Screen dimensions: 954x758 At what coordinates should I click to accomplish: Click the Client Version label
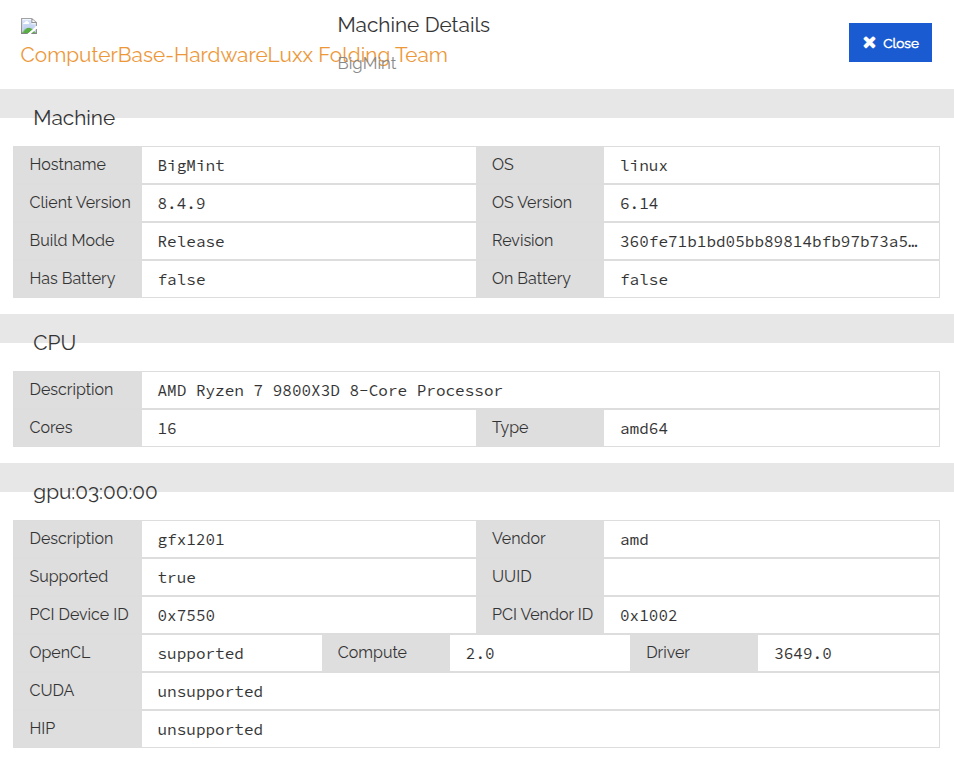80,202
